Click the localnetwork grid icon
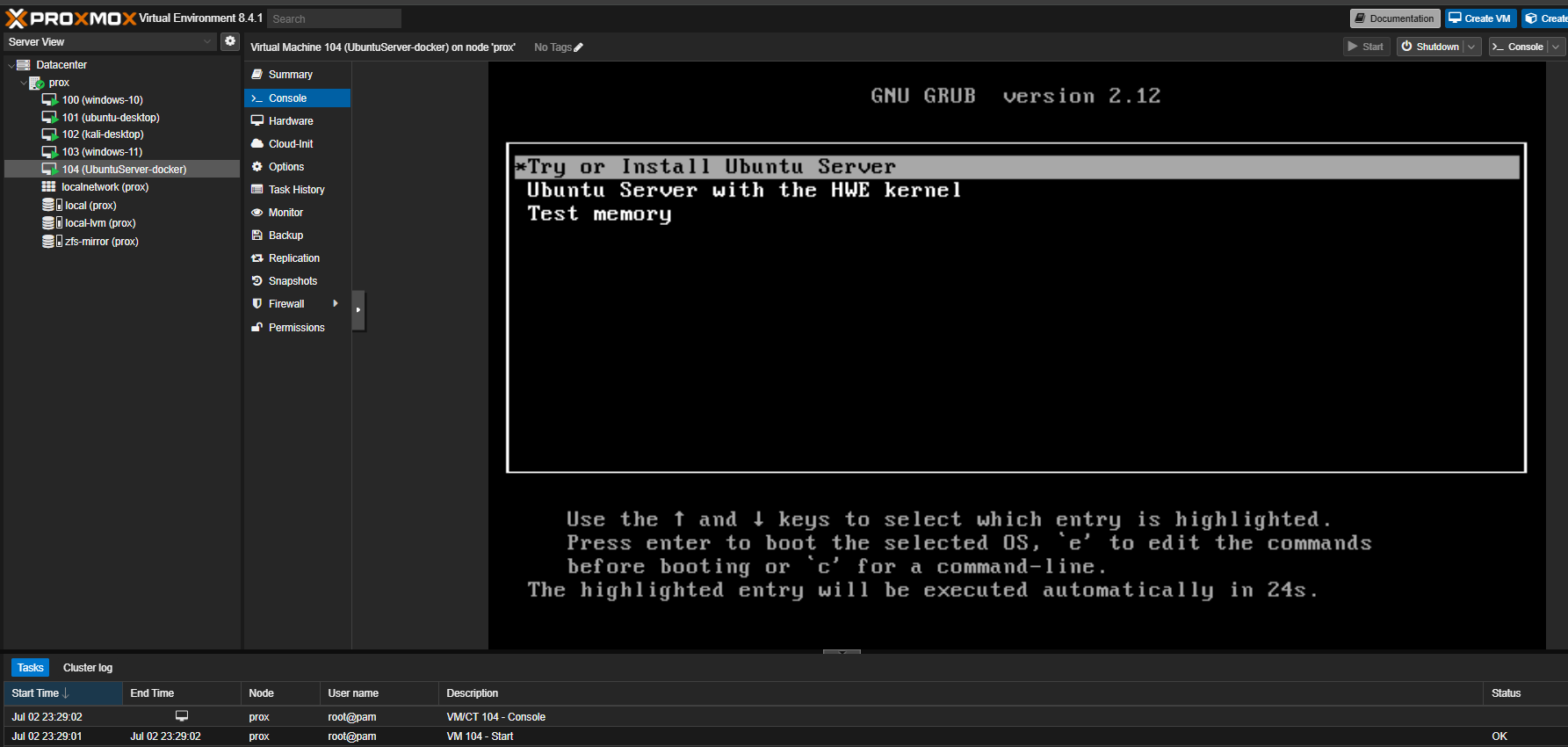This screenshot has height=747, width=1568. tap(49, 187)
